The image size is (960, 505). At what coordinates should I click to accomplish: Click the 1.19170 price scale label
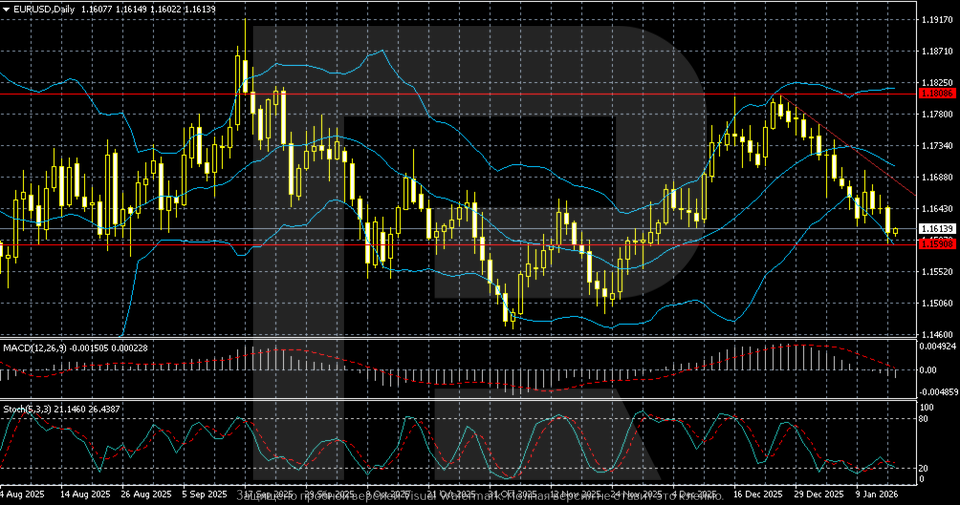pos(934,19)
